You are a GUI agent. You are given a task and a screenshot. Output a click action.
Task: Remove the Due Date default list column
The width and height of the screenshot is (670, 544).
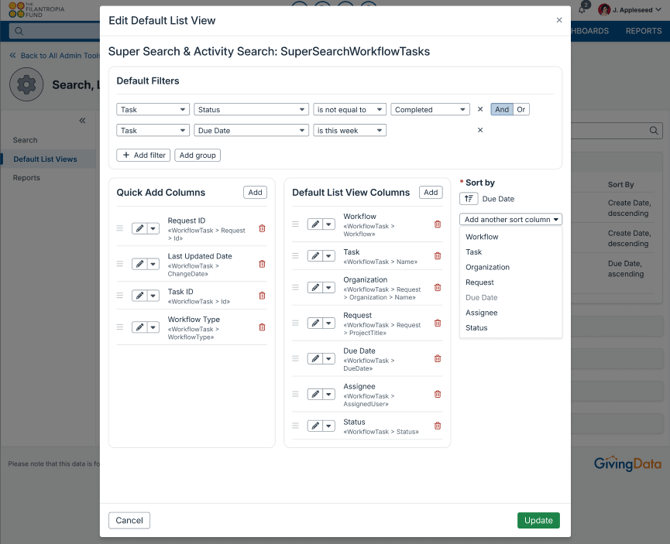point(438,359)
